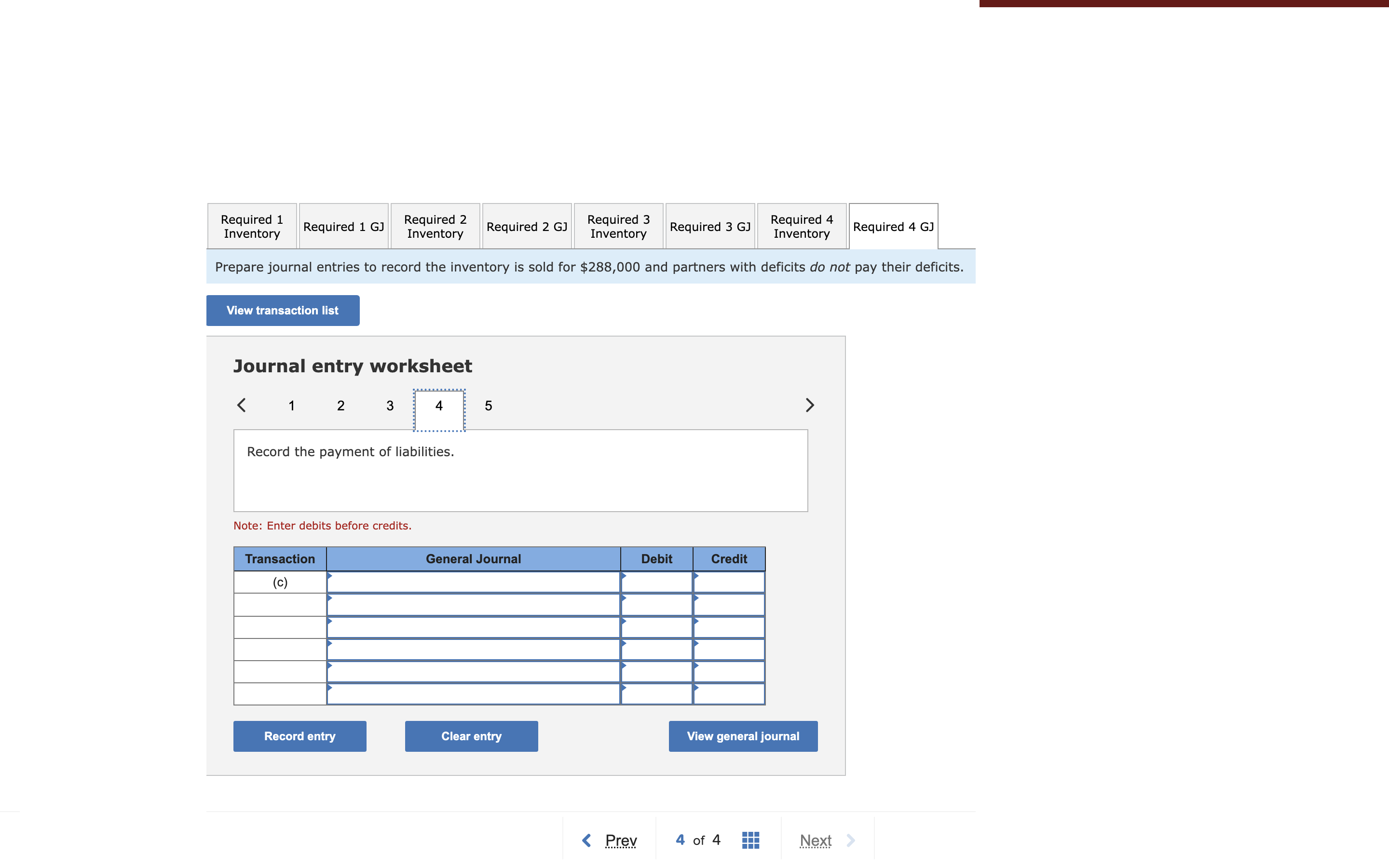1389x868 pixels.
Task: Open the Required 4 Inventory tab
Action: pyautogui.click(x=801, y=226)
